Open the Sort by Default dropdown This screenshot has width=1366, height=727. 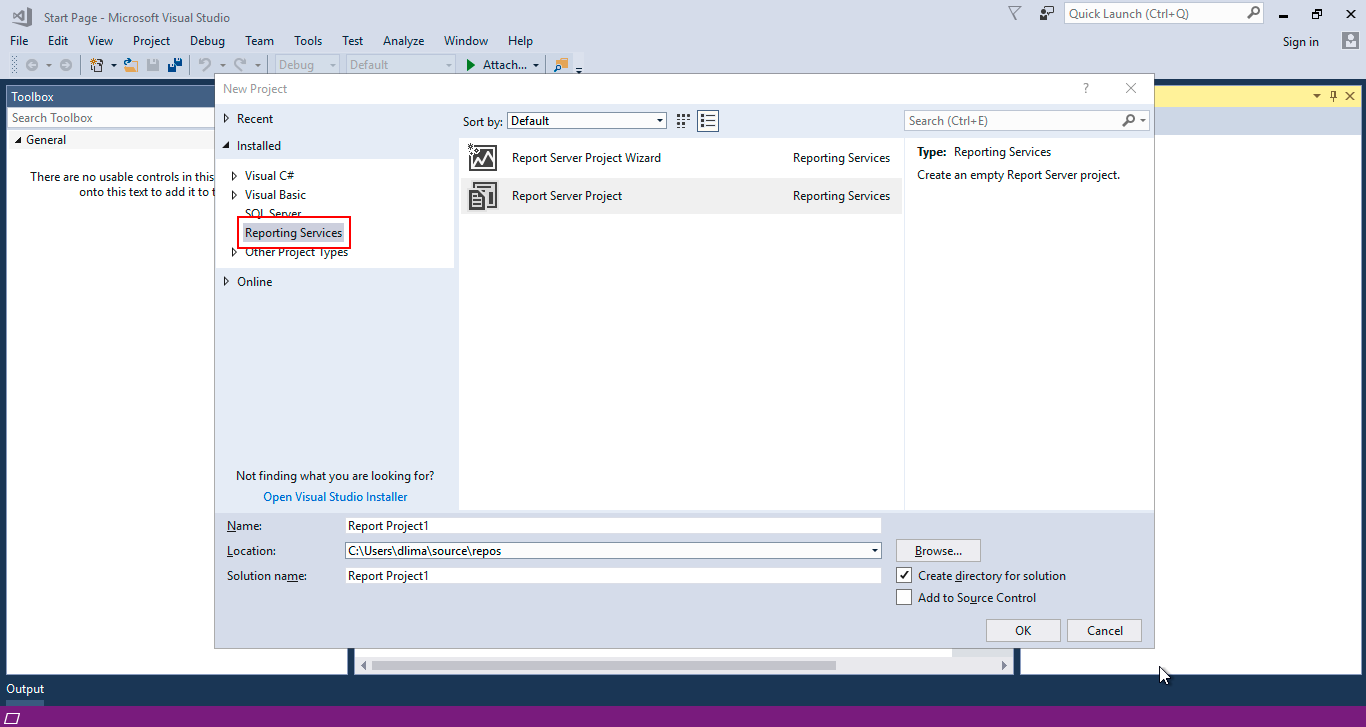[587, 121]
